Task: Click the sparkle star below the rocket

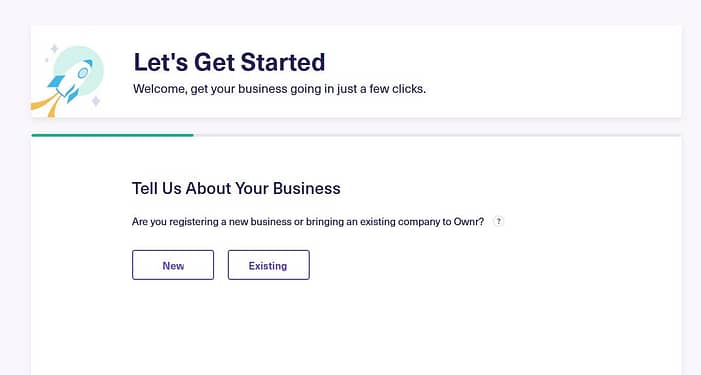Action: pyautogui.click(x=96, y=101)
